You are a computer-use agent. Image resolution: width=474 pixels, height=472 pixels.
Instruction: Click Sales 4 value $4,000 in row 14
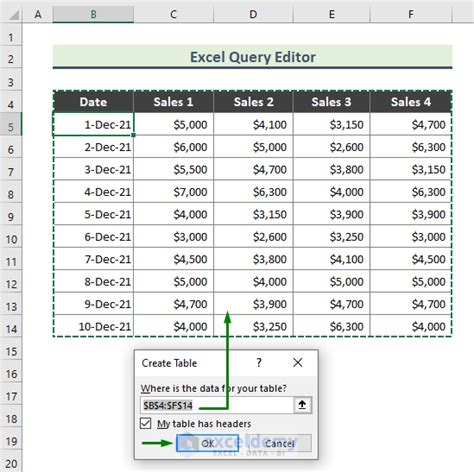point(411,326)
